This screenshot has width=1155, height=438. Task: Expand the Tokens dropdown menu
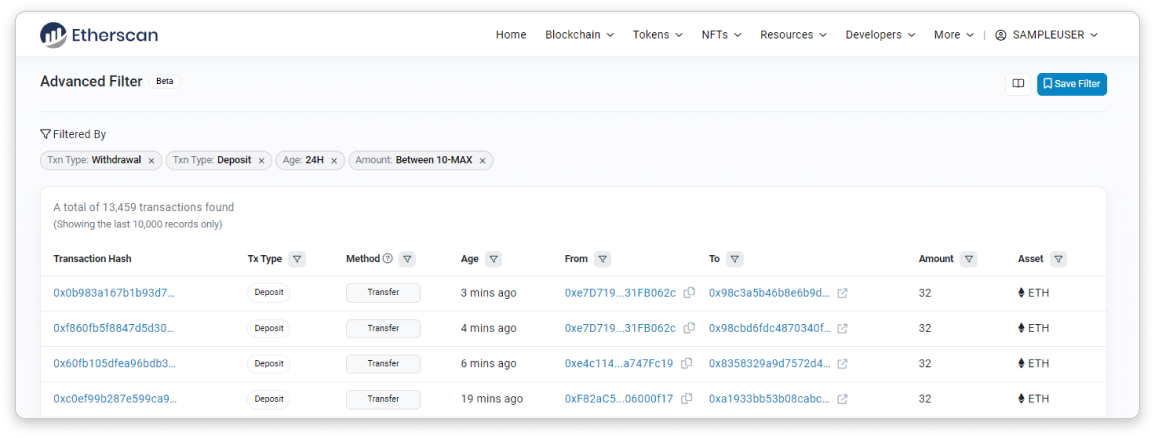657,35
